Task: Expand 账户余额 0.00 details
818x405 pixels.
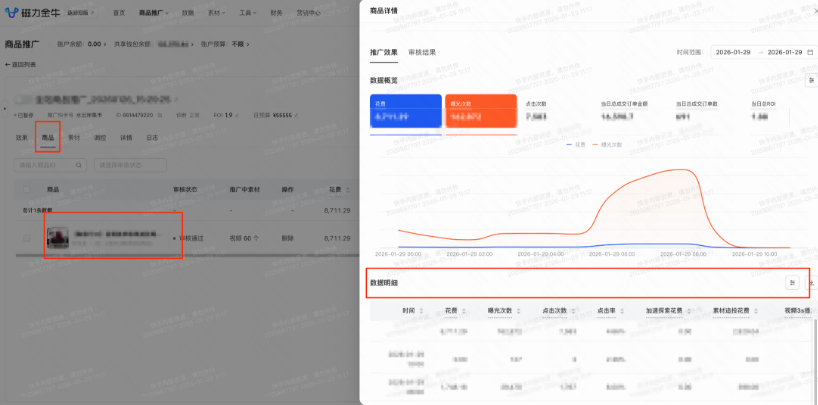Action: 81,44
